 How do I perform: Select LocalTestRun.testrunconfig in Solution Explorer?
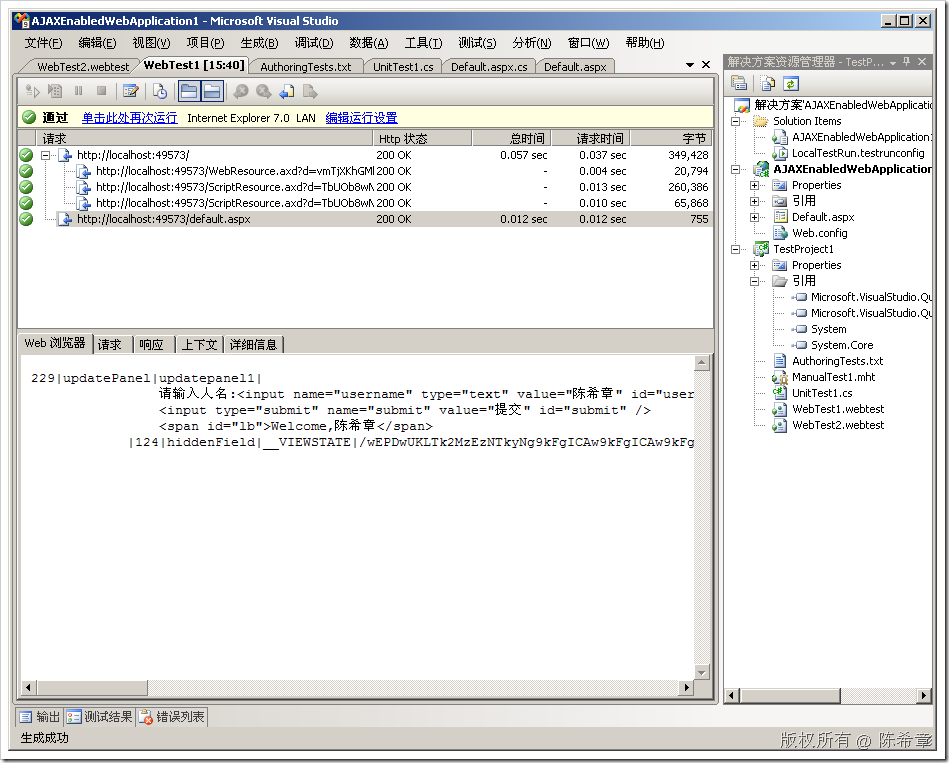[x=858, y=153]
